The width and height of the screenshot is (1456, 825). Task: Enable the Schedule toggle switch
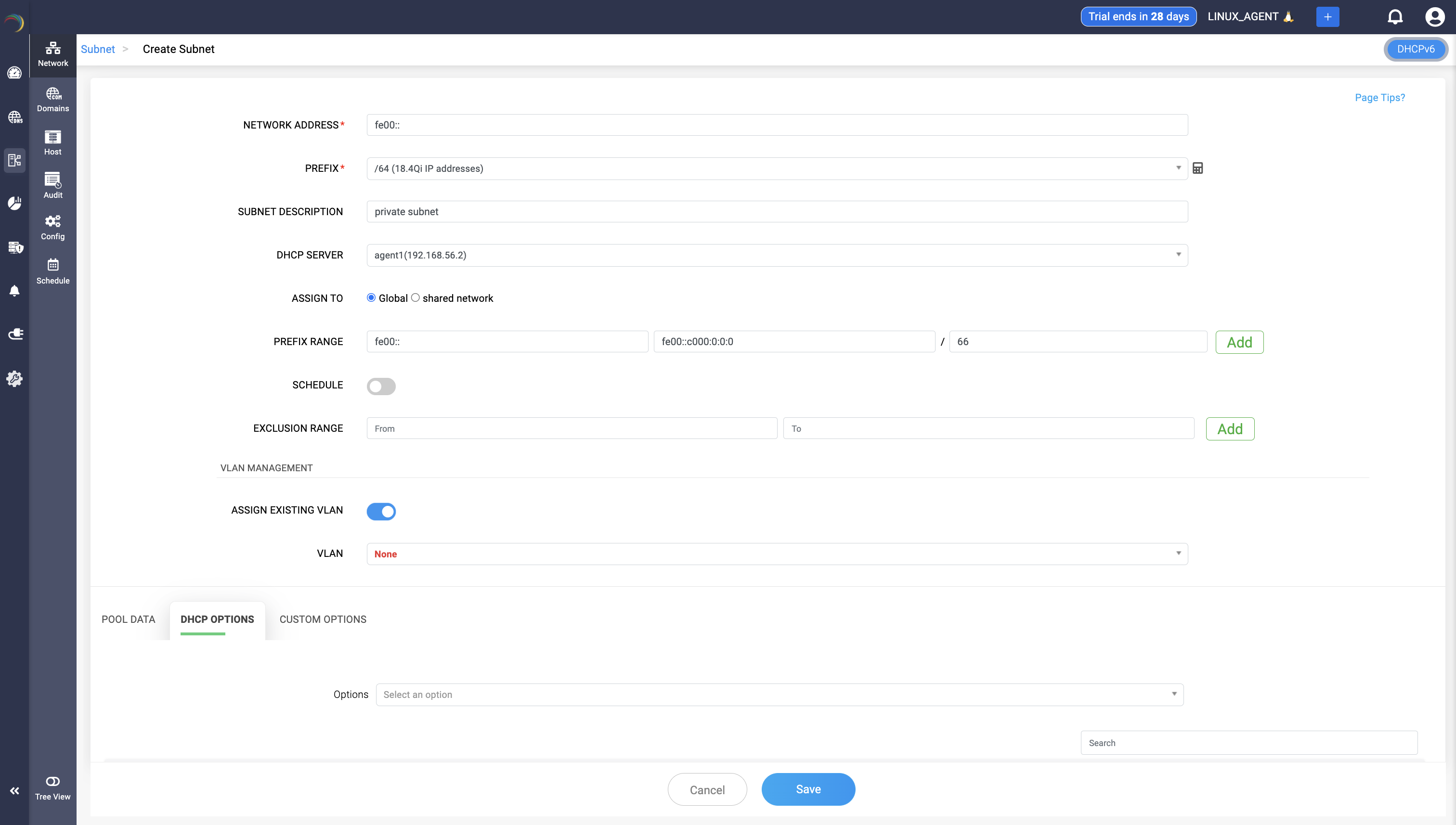click(381, 386)
